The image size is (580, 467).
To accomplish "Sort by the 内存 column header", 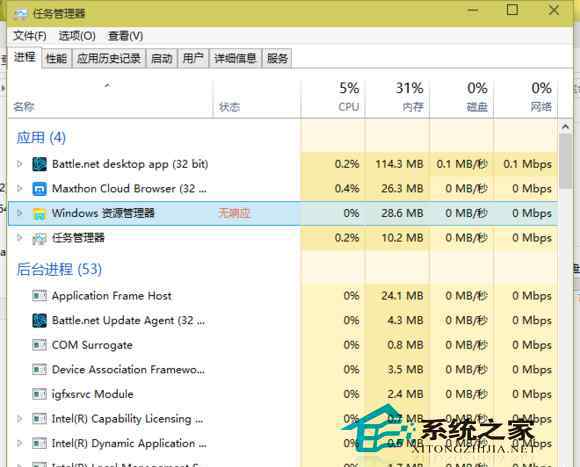I will pyautogui.click(x=397, y=99).
